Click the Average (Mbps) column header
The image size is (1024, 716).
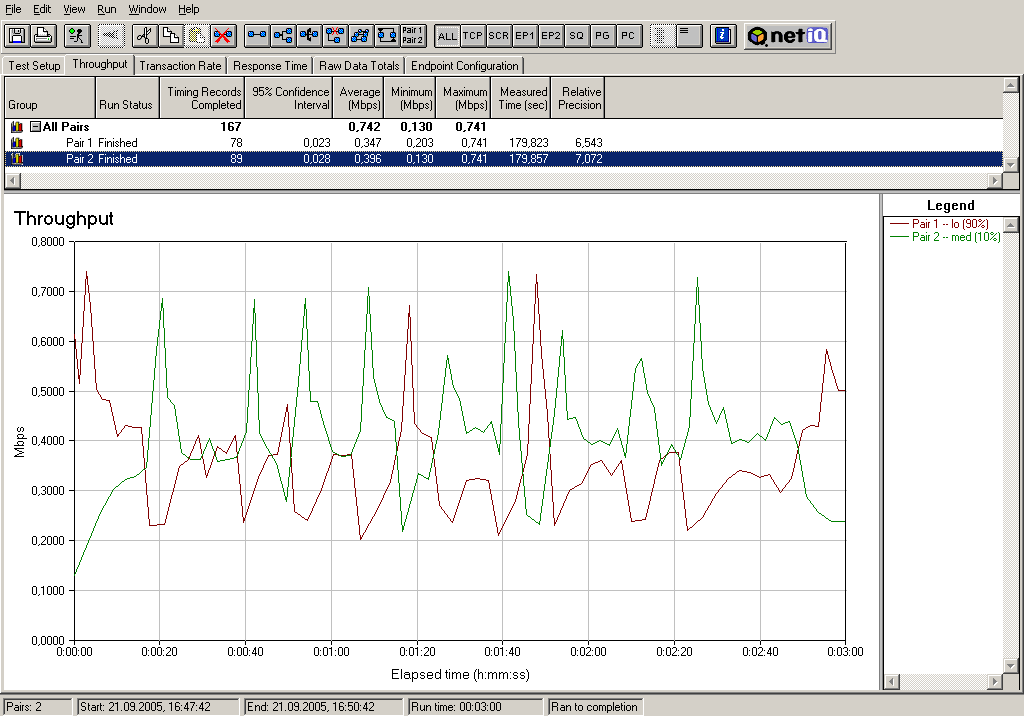[359, 98]
